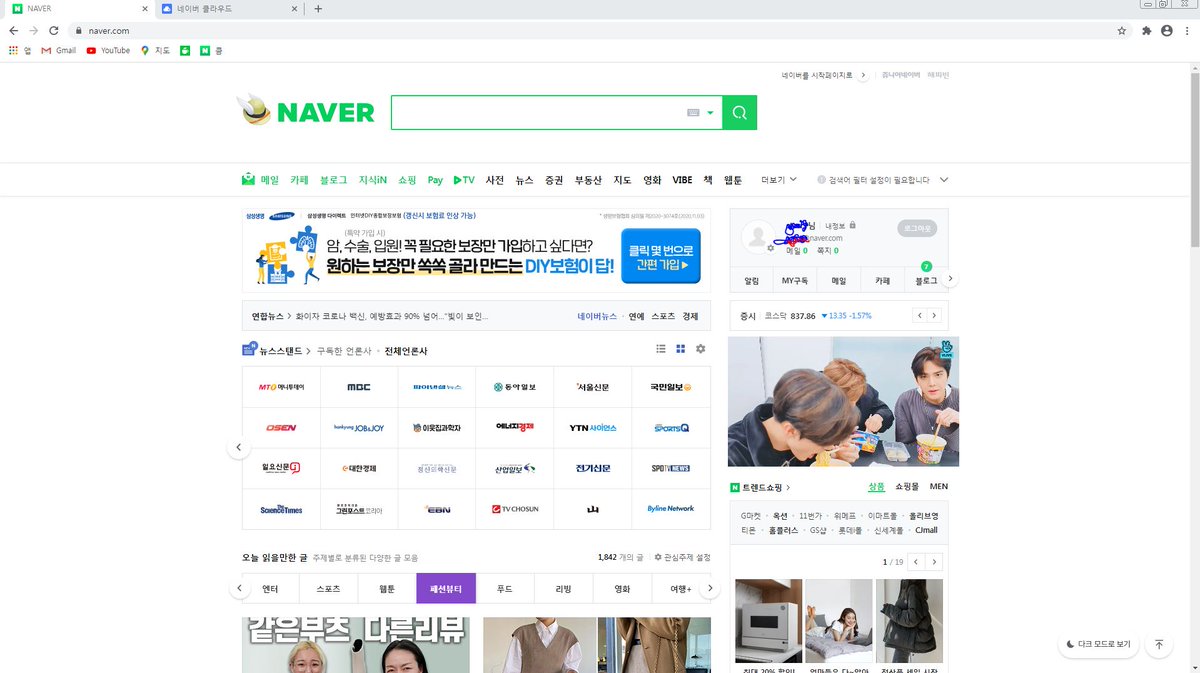The width and height of the screenshot is (1200, 673).
Task: Show previous newsstand page with left arrow
Action: click(x=238, y=447)
